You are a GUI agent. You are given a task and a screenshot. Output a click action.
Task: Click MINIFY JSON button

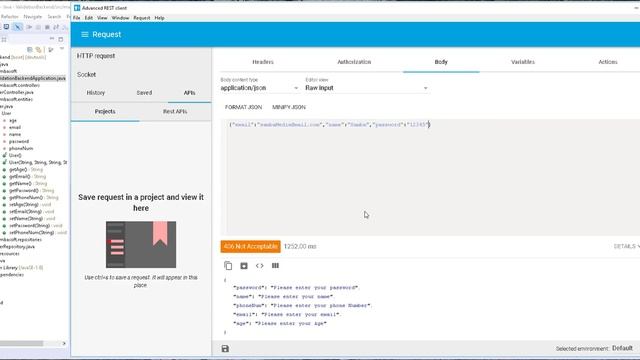[289, 107]
